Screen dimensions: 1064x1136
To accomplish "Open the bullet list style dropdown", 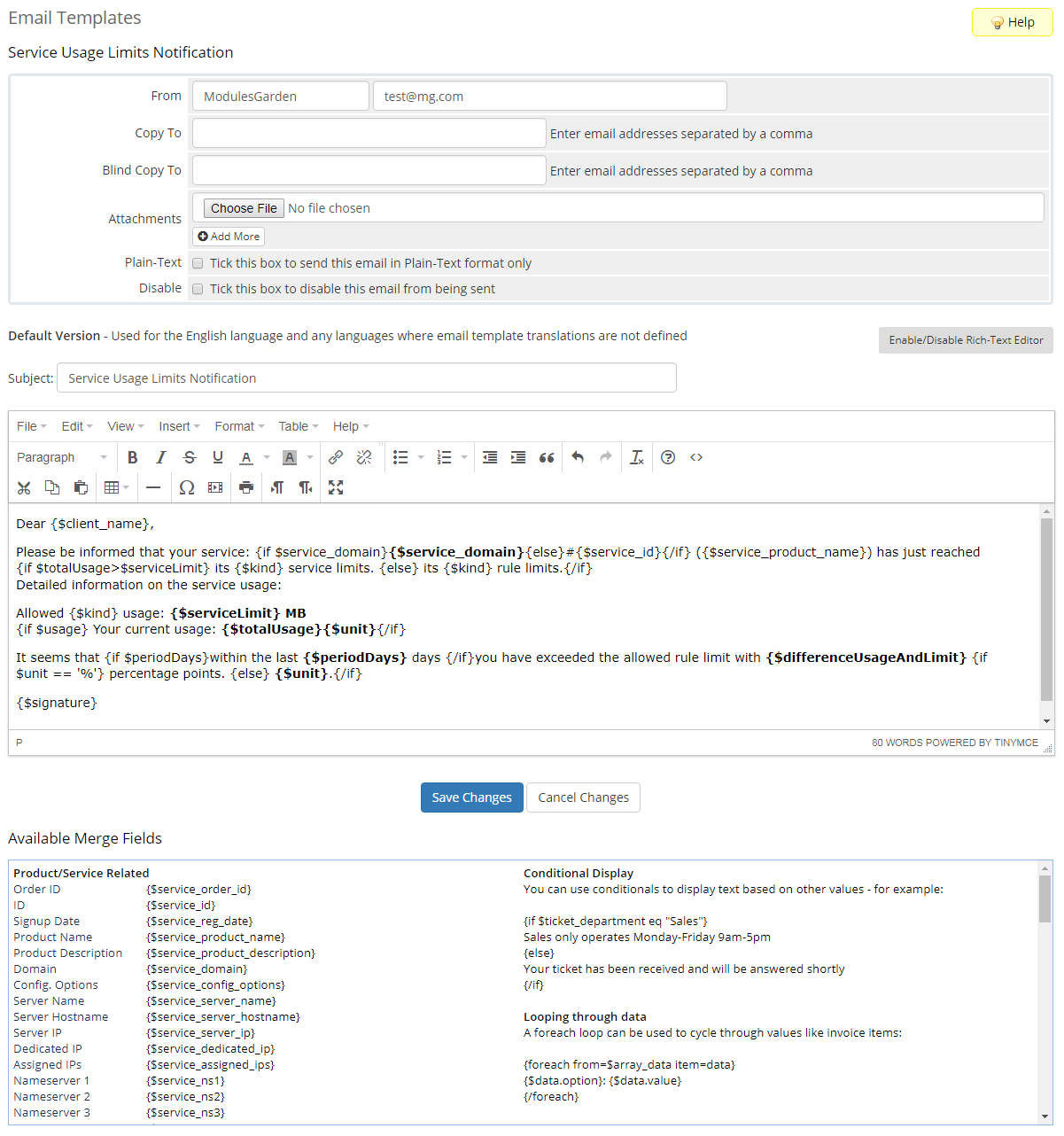I will pyautogui.click(x=421, y=457).
